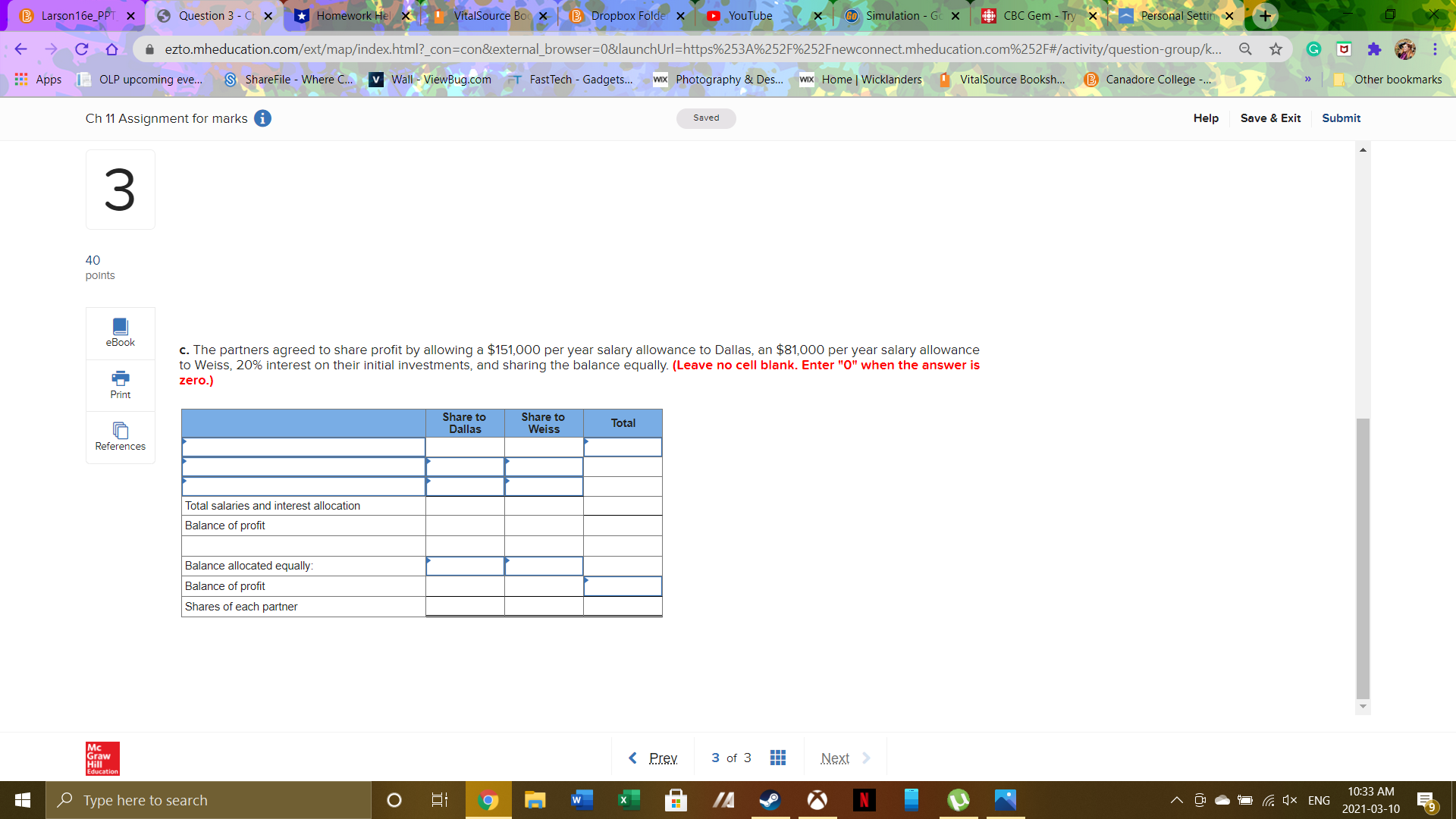Bookmark this page with the star icon
Image resolution: width=1456 pixels, height=819 pixels.
pos(1276,49)
